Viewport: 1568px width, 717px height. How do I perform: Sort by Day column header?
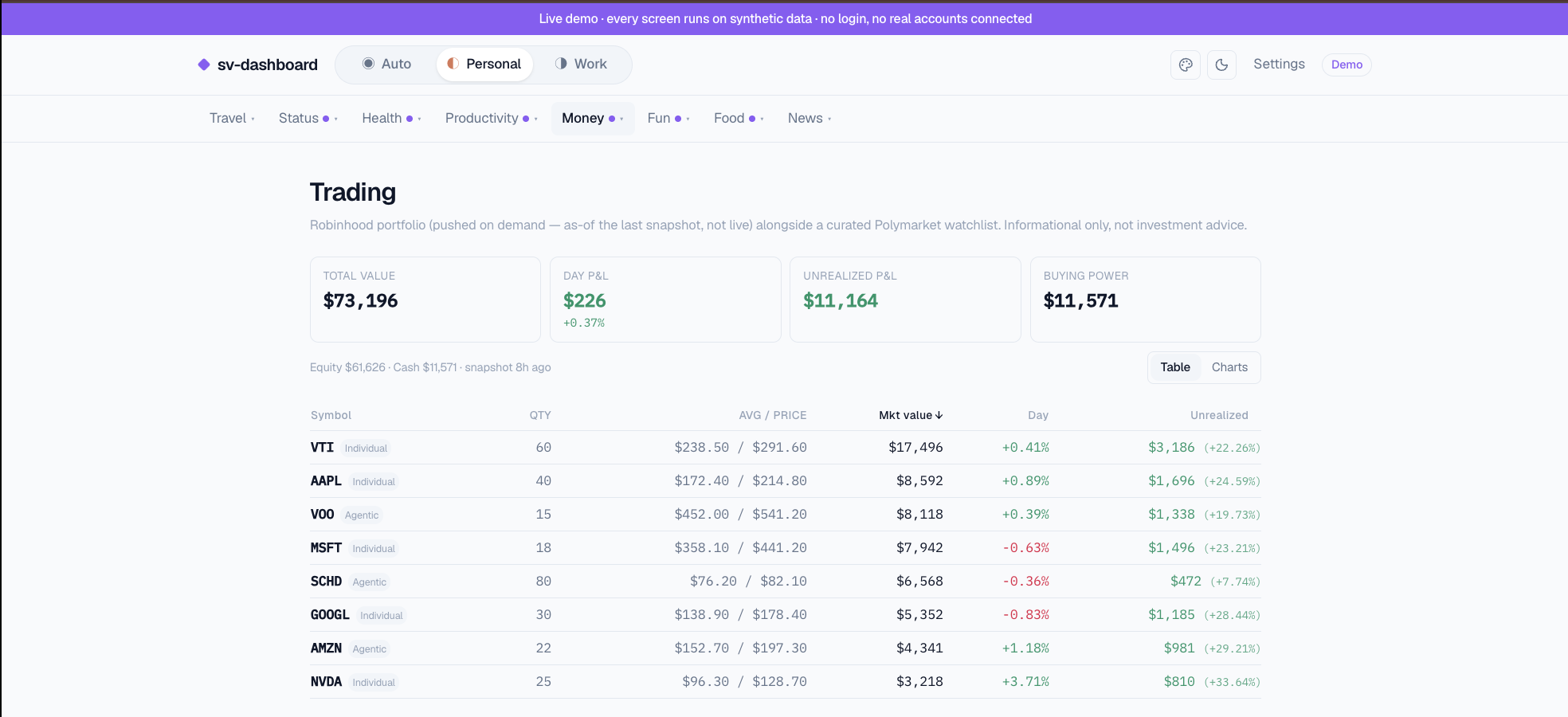[1038, 415]
